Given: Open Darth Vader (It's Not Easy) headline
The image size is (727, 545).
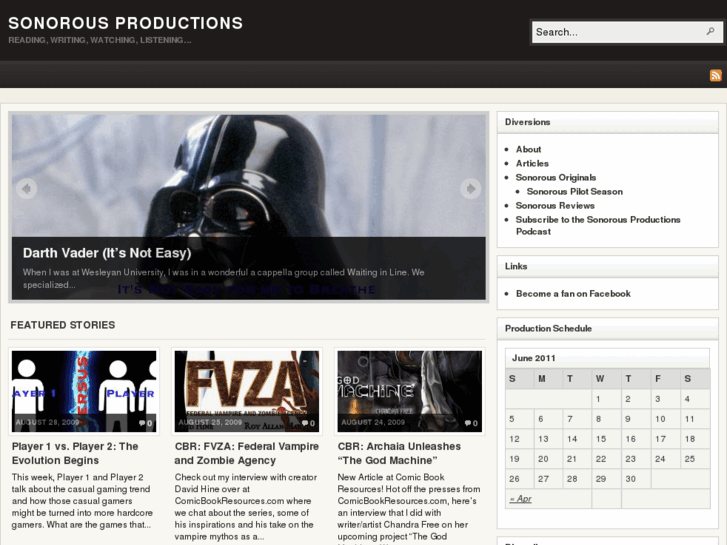Looking at the screenshot, I should (107, 253).
